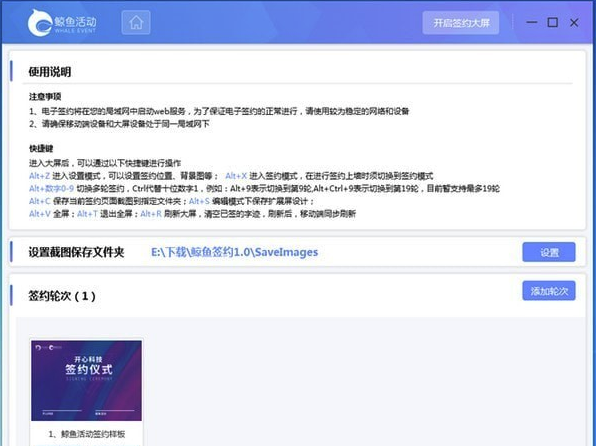Click the Alt+S shortcut text
Screen dimensions: 596x446
199,201
